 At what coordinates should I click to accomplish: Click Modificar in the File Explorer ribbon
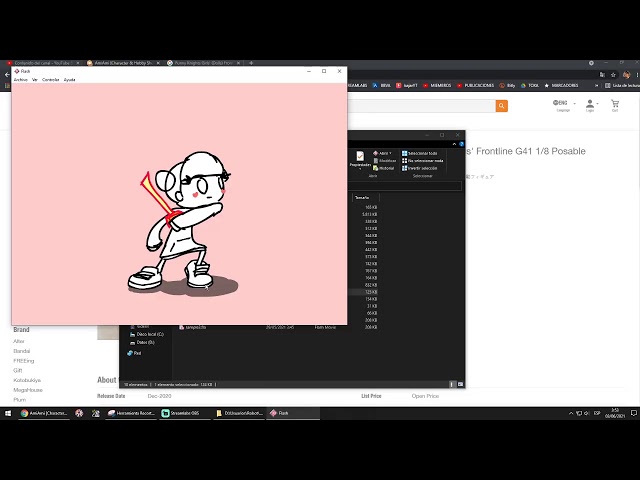pyautogui.click(x=384, y=160)
